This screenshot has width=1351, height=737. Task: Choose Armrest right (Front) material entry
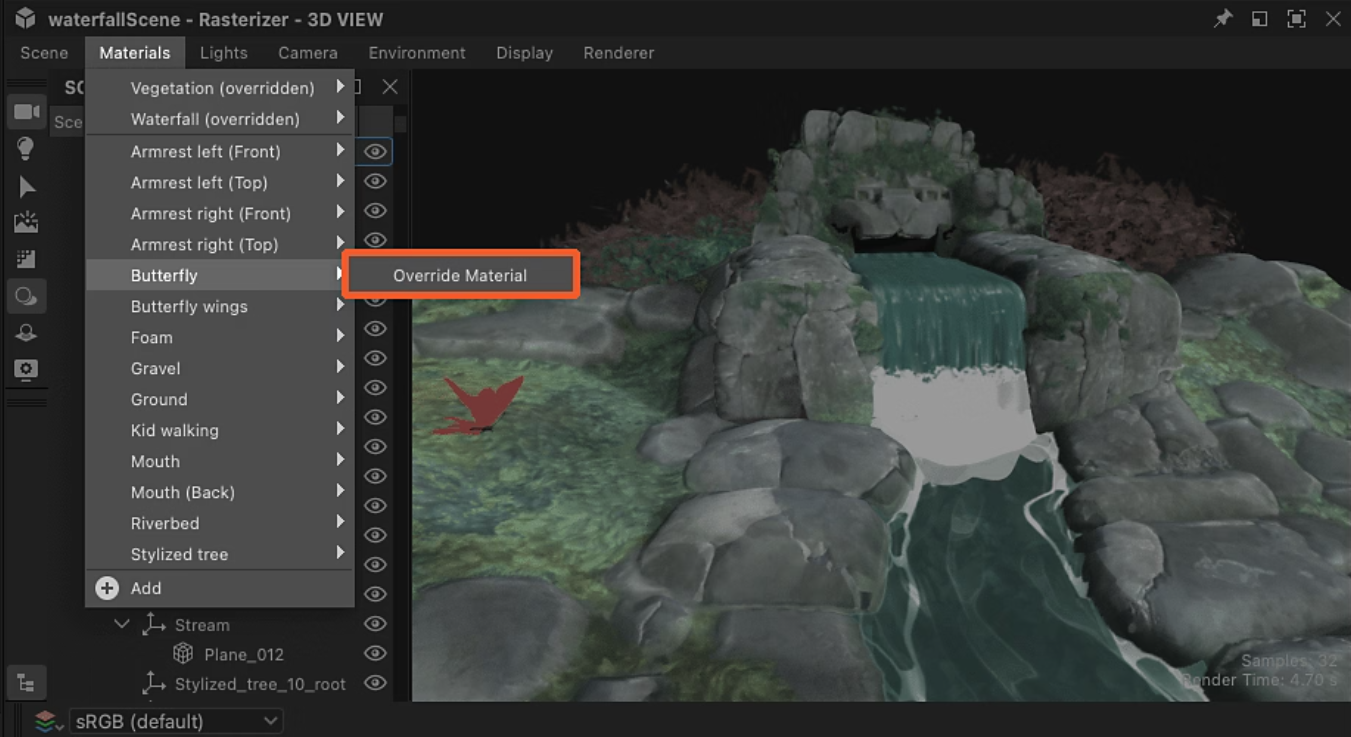click(x=220, y=213)
